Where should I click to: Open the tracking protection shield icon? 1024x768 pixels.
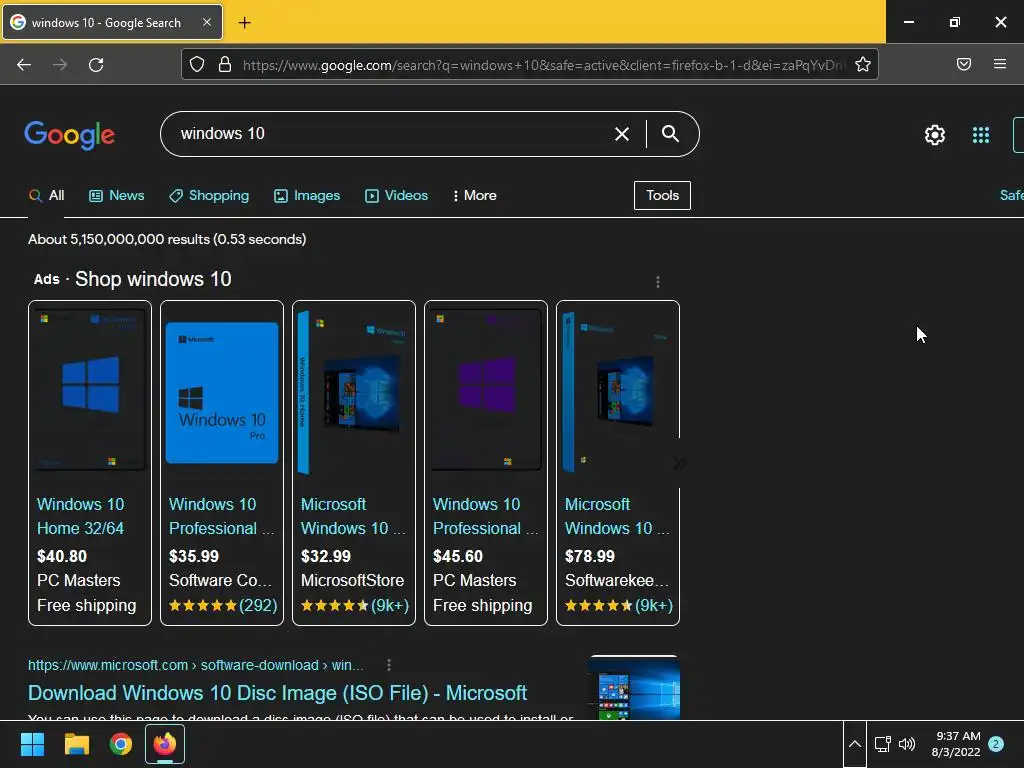(197, 64)
